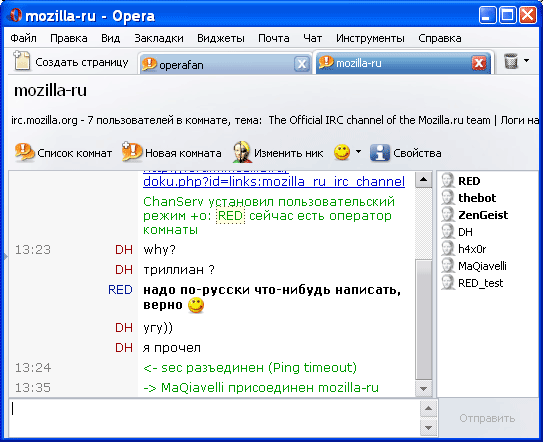Click the new page icon beside Создать страницу
543x442 pixels.
(22, 61)
